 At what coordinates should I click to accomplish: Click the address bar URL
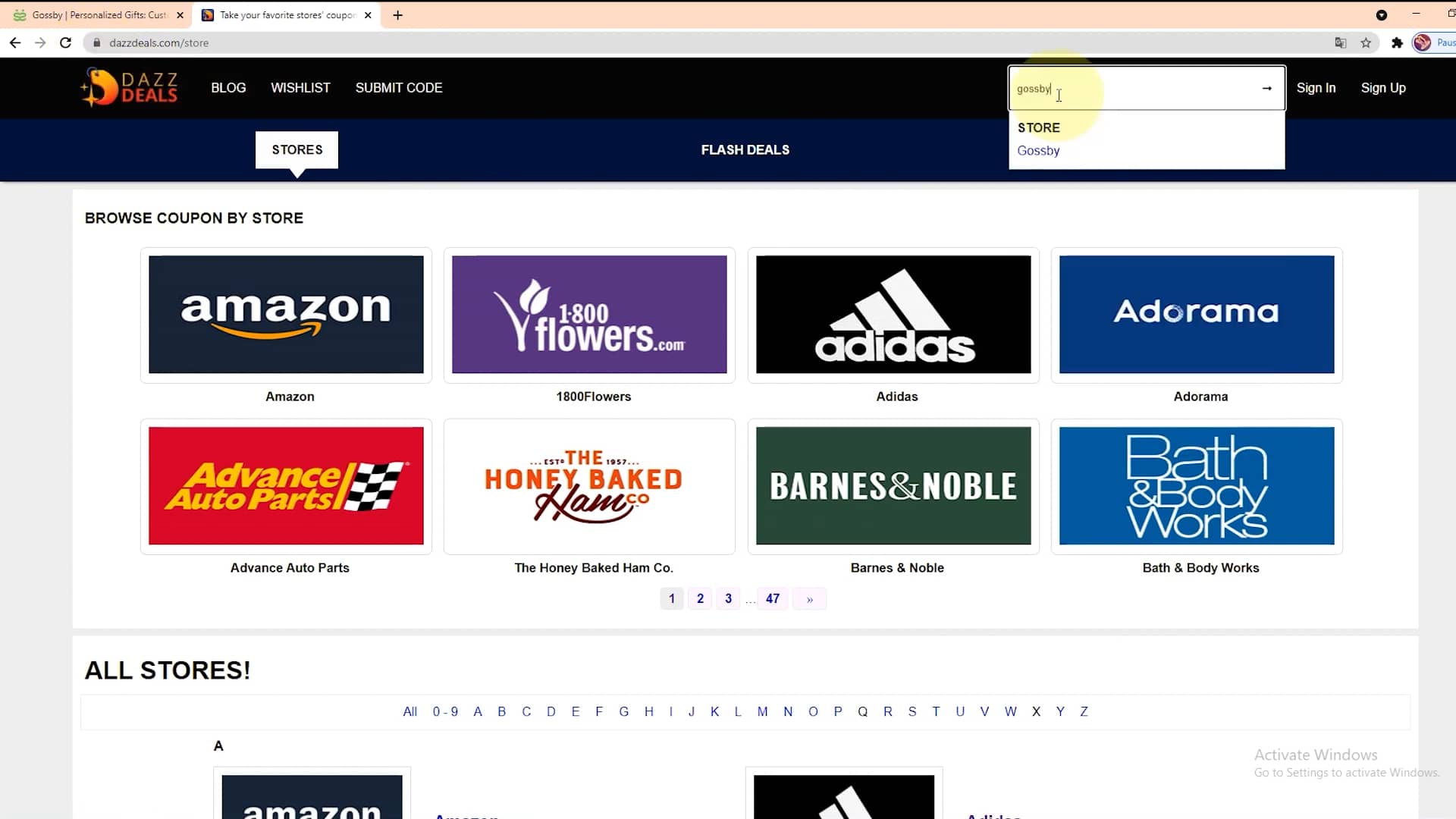(x=158, y=43)
